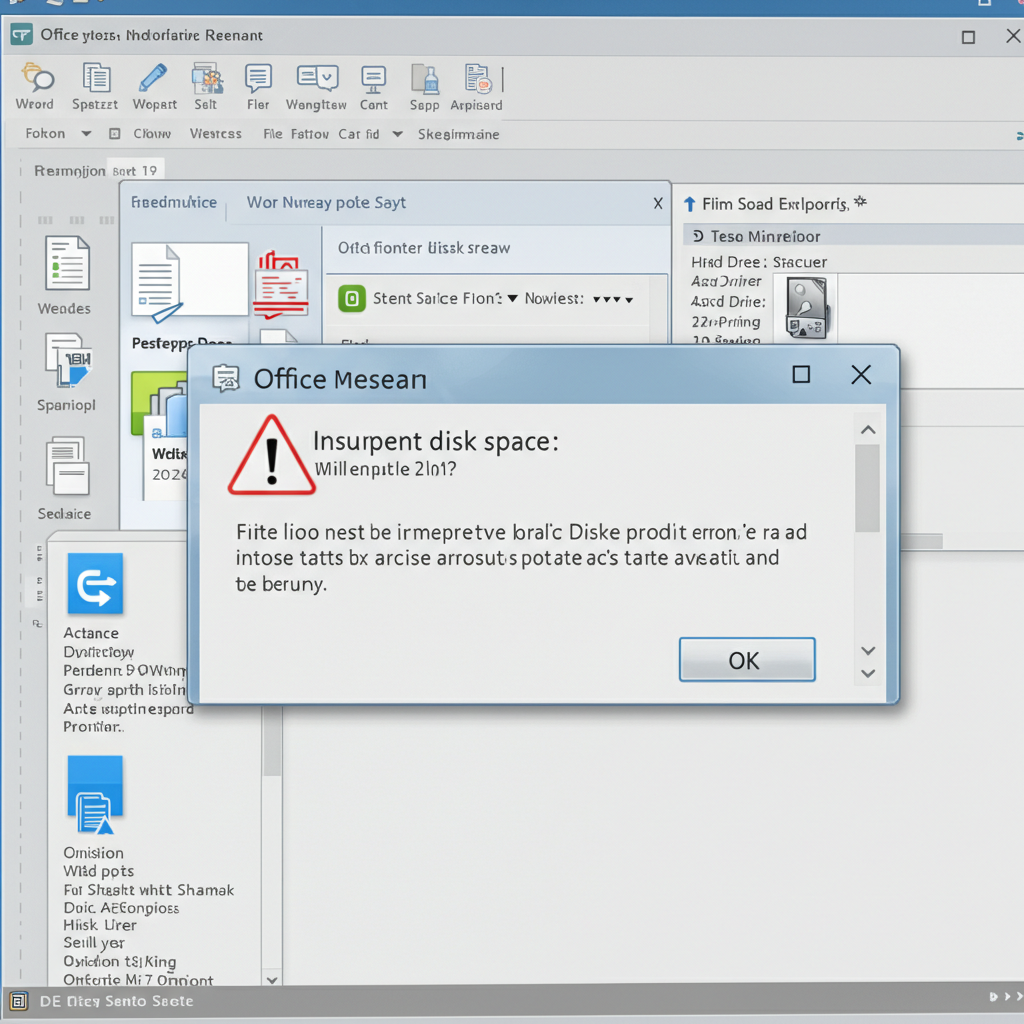Maximize the Office Mesean dialog
The height and width of the screenshot is (1024, 1024).
coord(801,374)
